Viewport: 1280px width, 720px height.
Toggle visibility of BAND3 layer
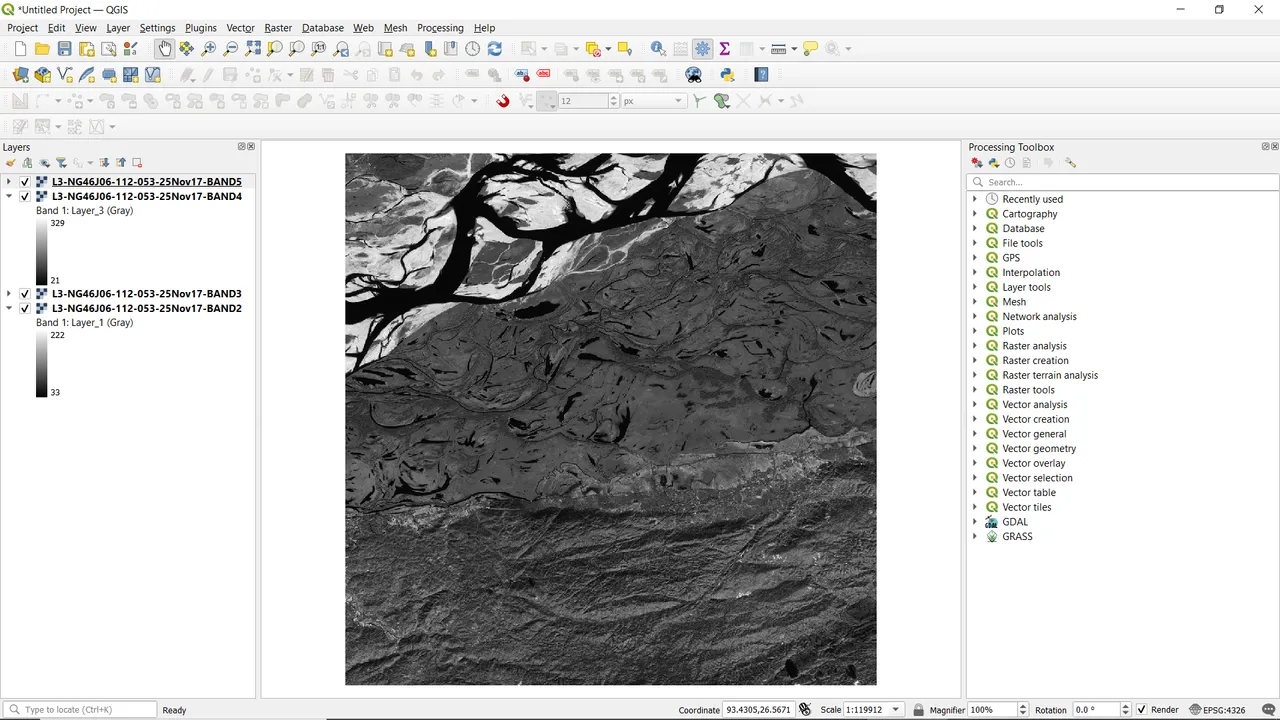25,294
